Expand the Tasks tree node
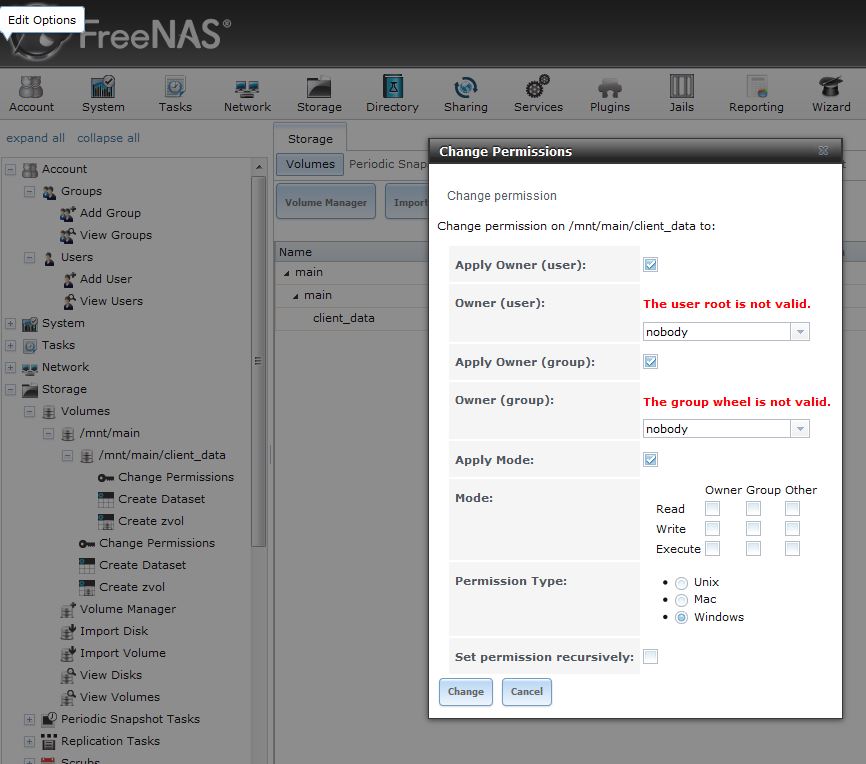866x764 pixels. coord(10,346)
